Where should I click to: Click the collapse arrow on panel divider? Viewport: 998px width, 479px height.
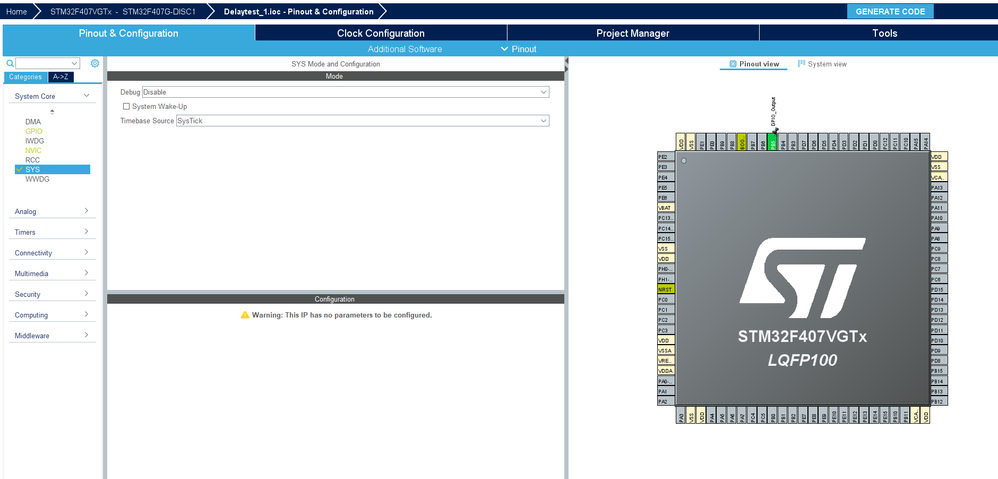[566, 62]
